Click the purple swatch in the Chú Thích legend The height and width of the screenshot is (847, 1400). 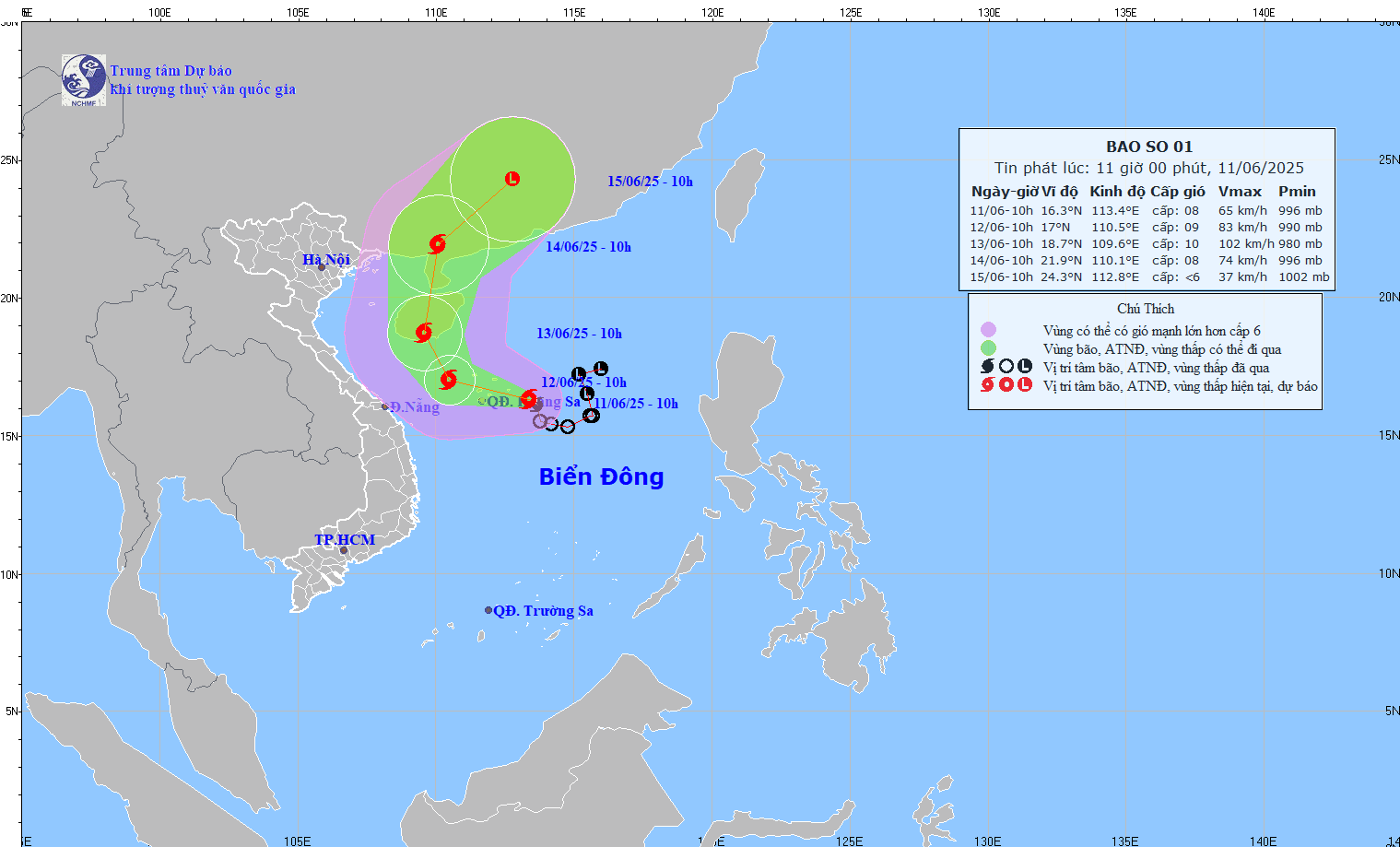point(988,330)
